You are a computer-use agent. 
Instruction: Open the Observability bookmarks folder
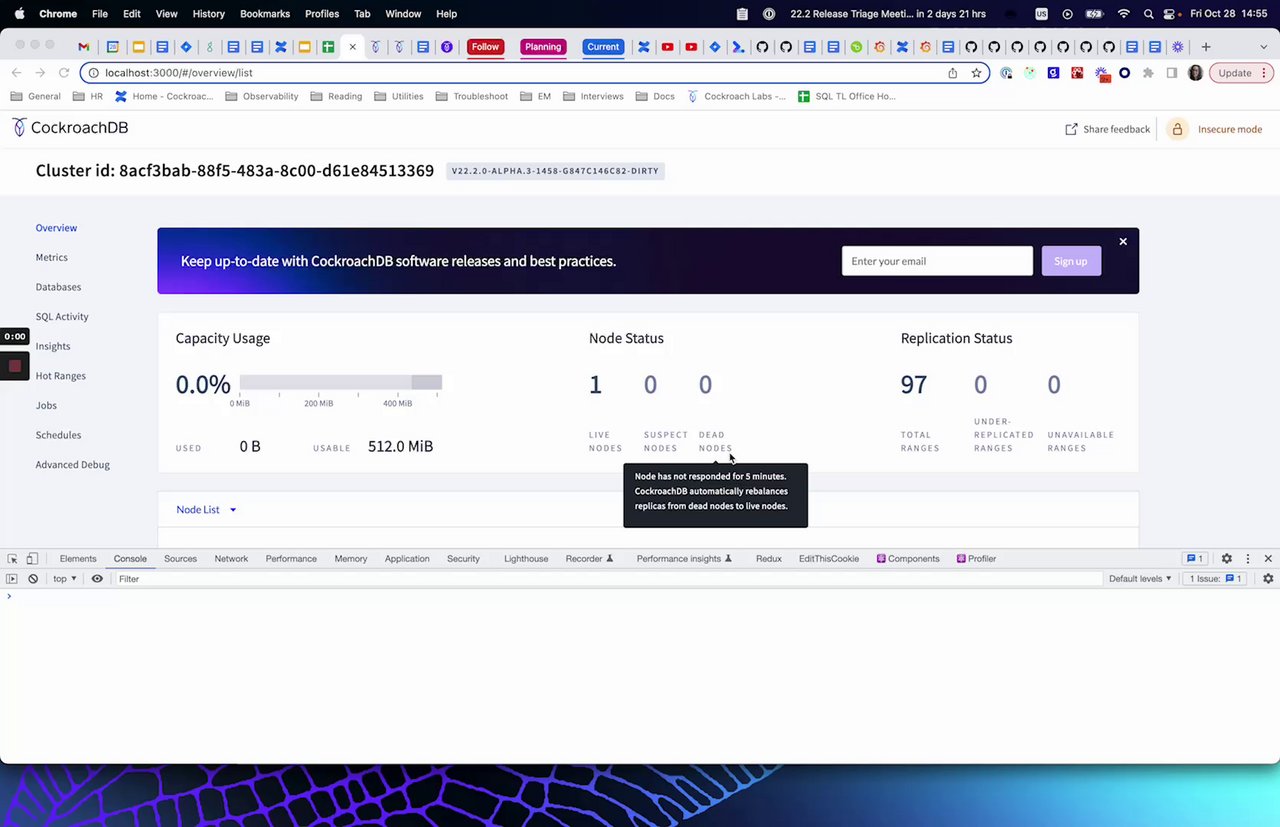[x=262, y=97]
